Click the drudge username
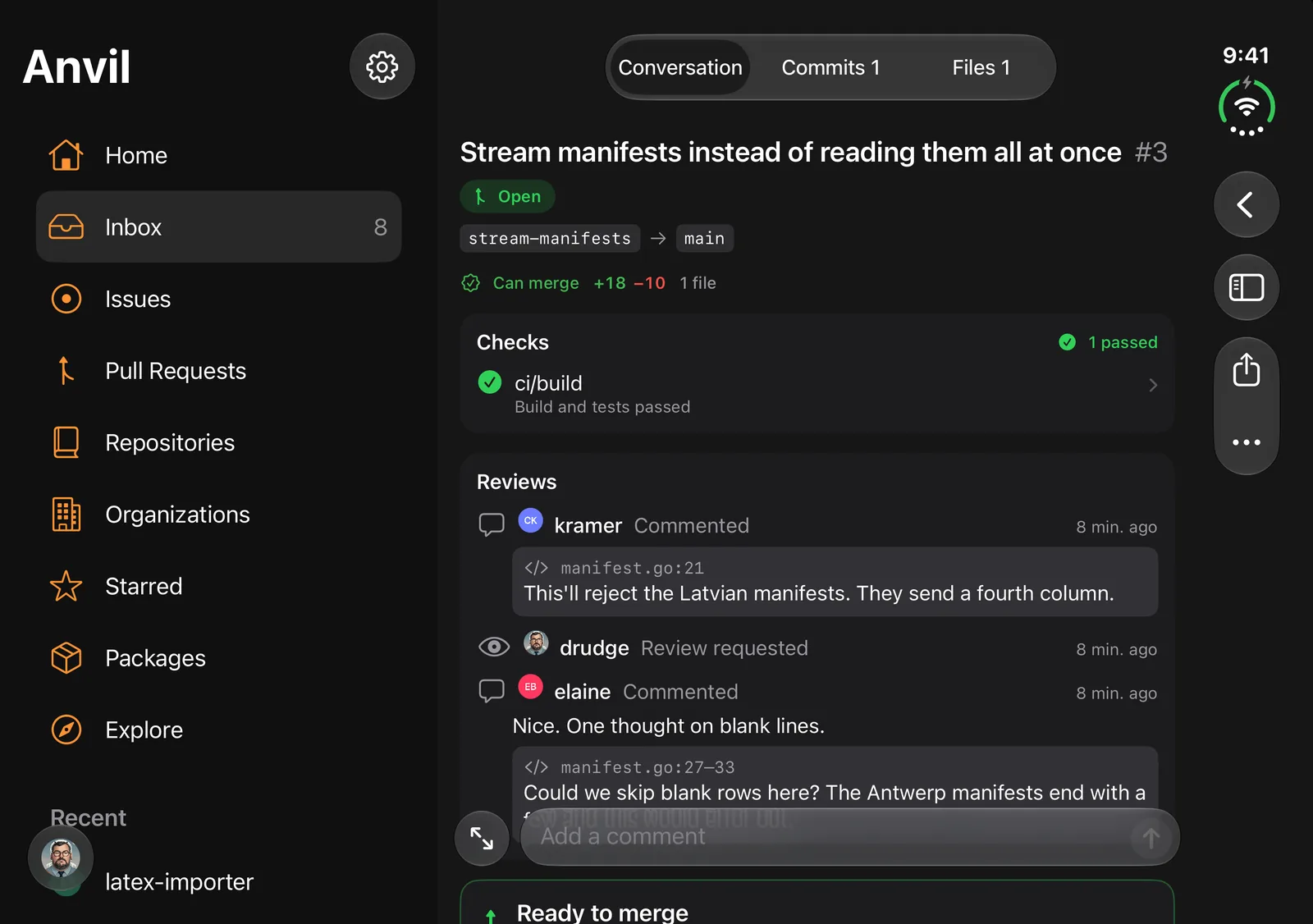 click(x=594, y=648)
